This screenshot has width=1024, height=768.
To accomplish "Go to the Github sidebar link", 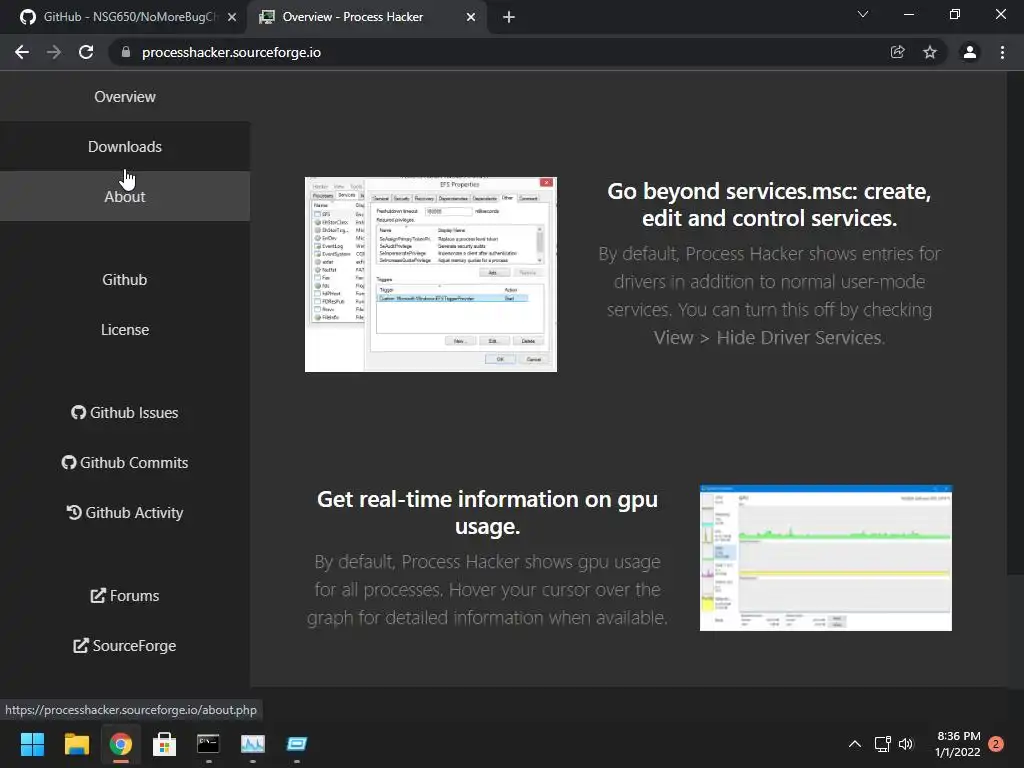I will tap(125, 280).
